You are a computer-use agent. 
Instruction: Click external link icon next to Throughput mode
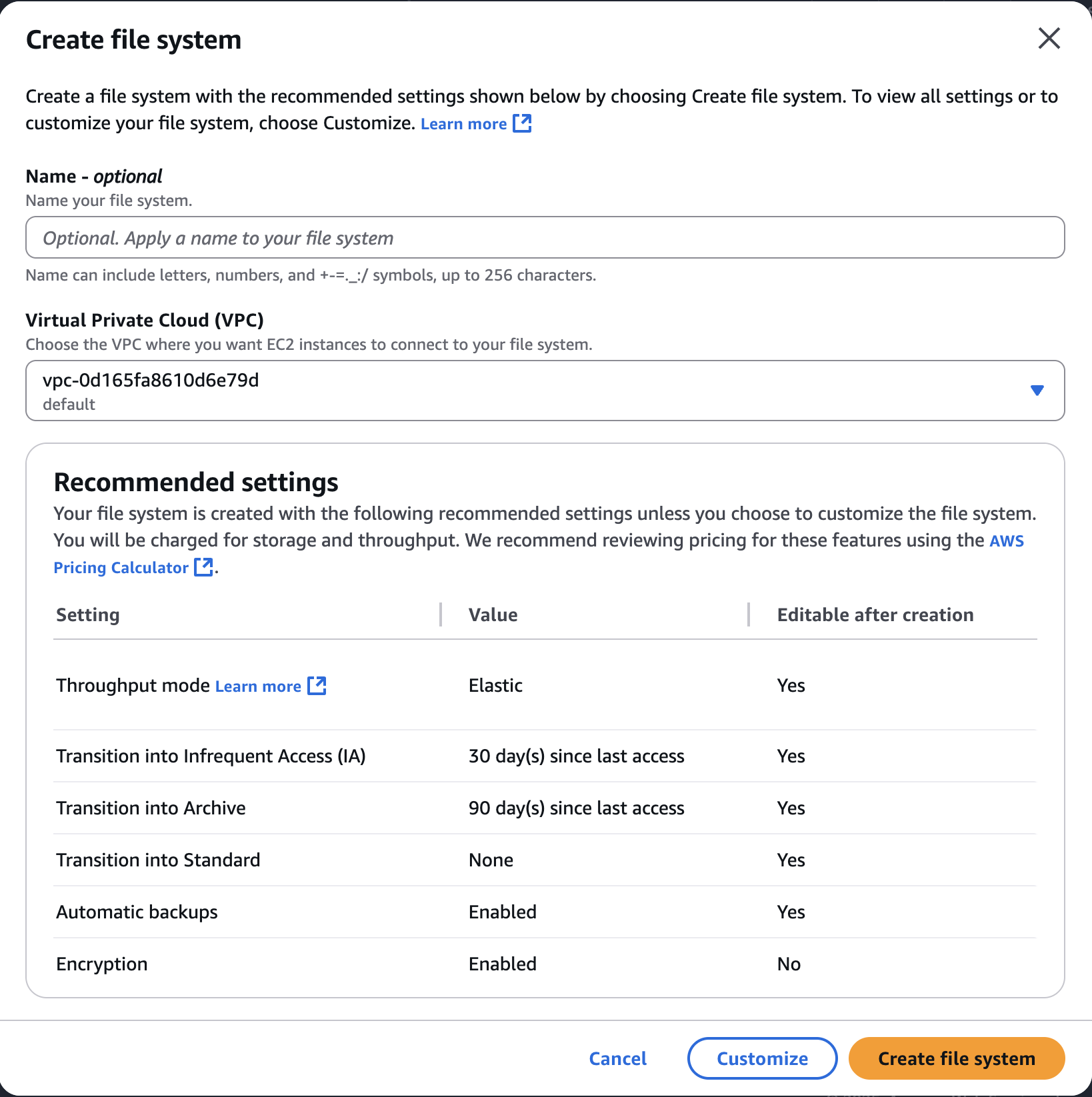point(317,686)
